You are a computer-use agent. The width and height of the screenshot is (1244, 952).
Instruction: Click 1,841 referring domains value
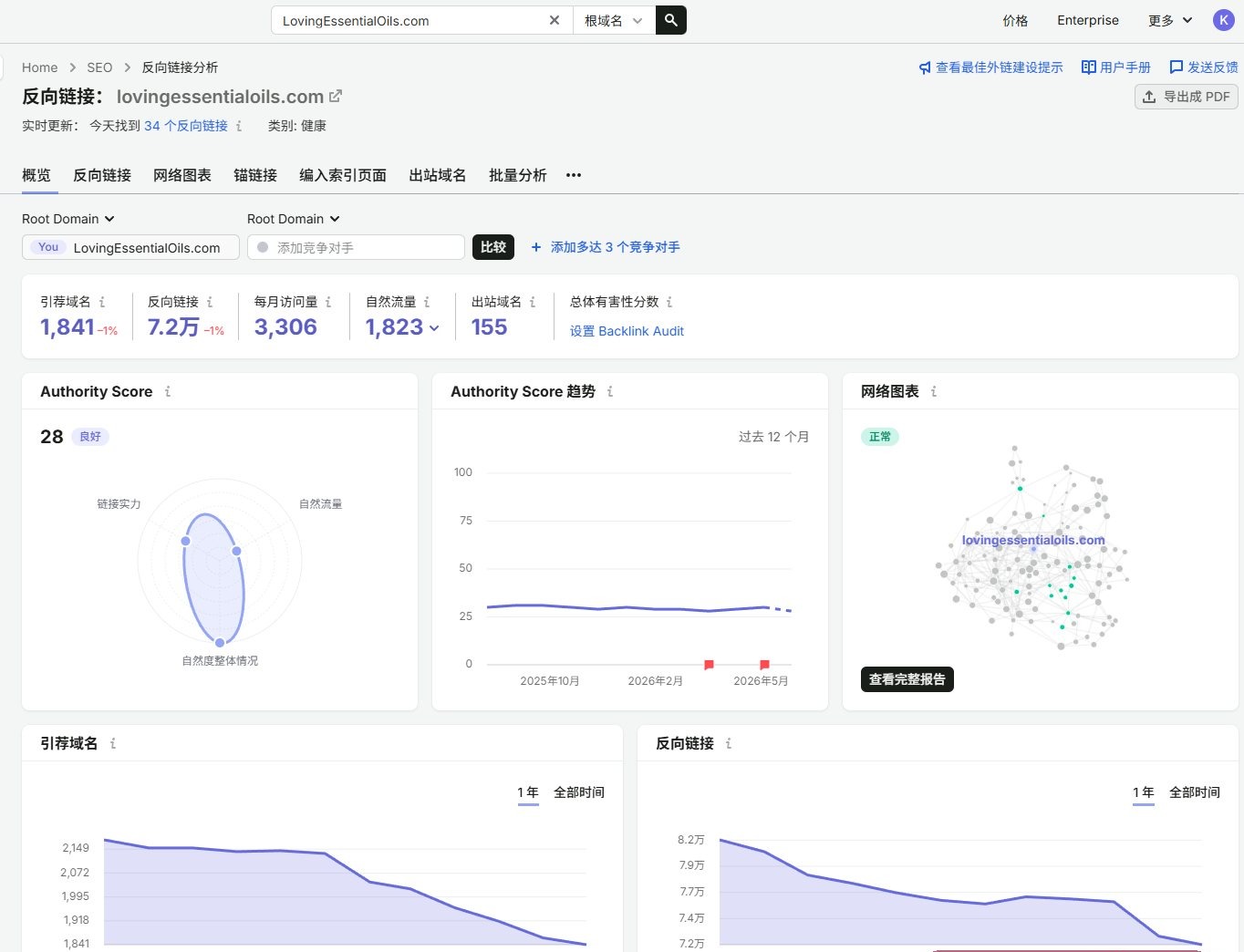(67, 327)
